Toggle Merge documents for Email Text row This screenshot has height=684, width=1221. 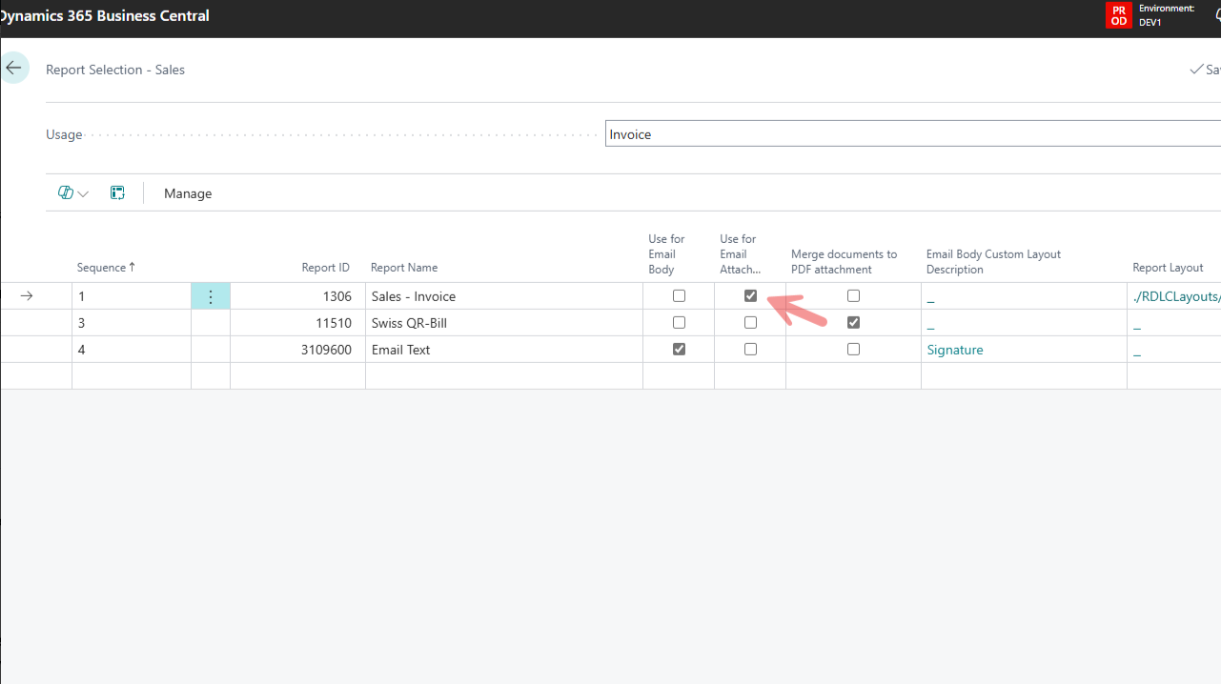pyautogui.click(x=853, y=350)
